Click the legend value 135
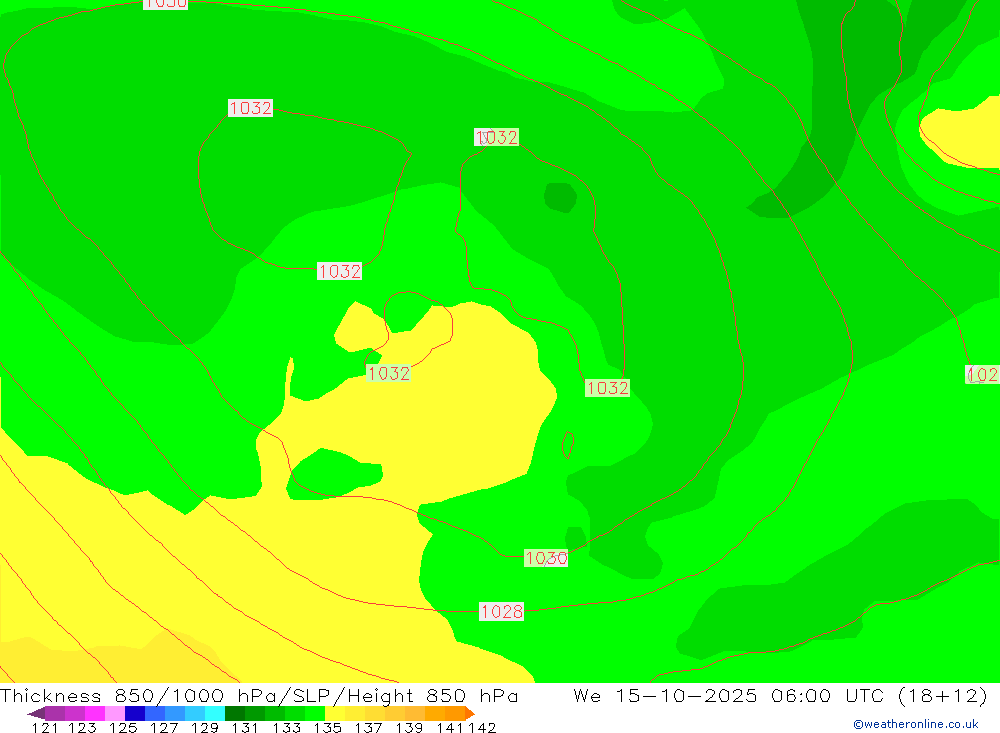Screen dimensions: 1000x733 pyautogui.click(x=327, y=727)
